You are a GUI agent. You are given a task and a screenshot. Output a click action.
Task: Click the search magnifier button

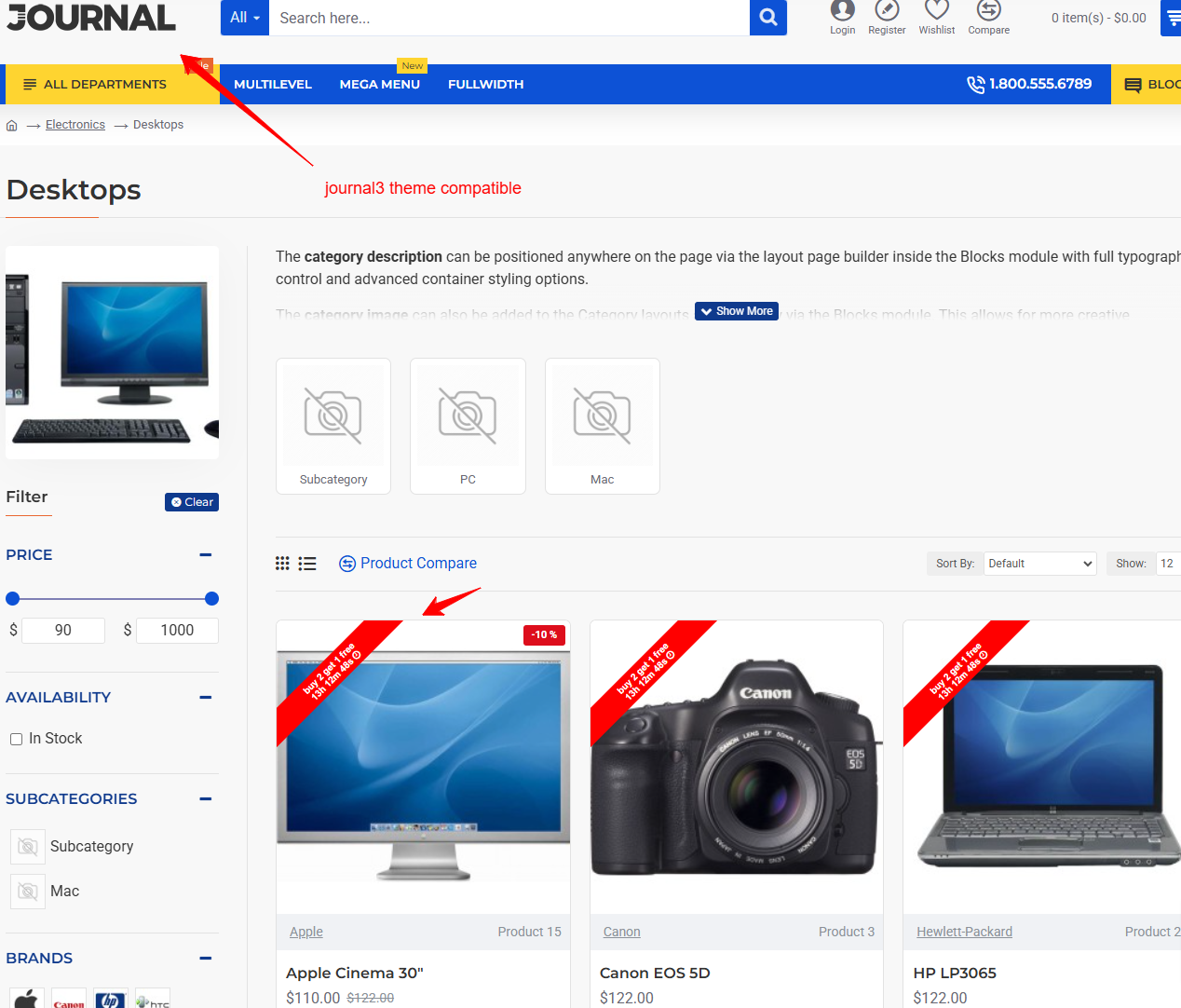point(768,18)
